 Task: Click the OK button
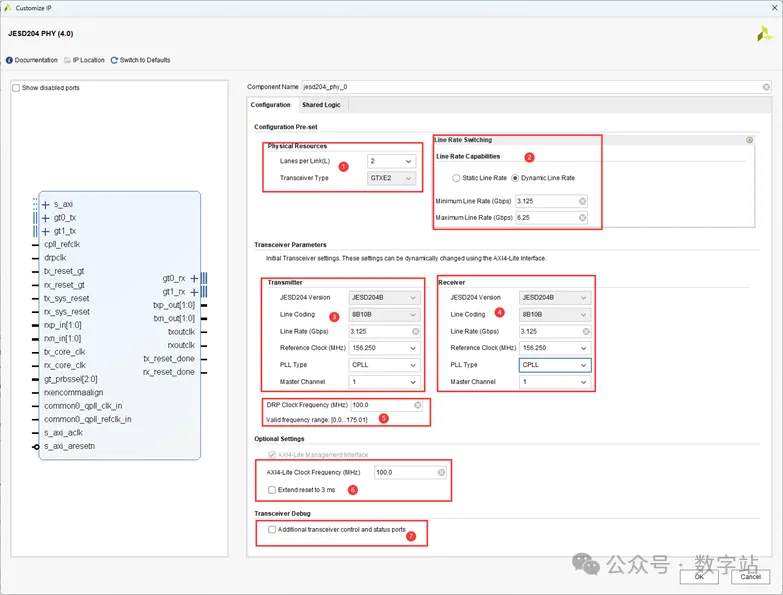click(699, 577)
